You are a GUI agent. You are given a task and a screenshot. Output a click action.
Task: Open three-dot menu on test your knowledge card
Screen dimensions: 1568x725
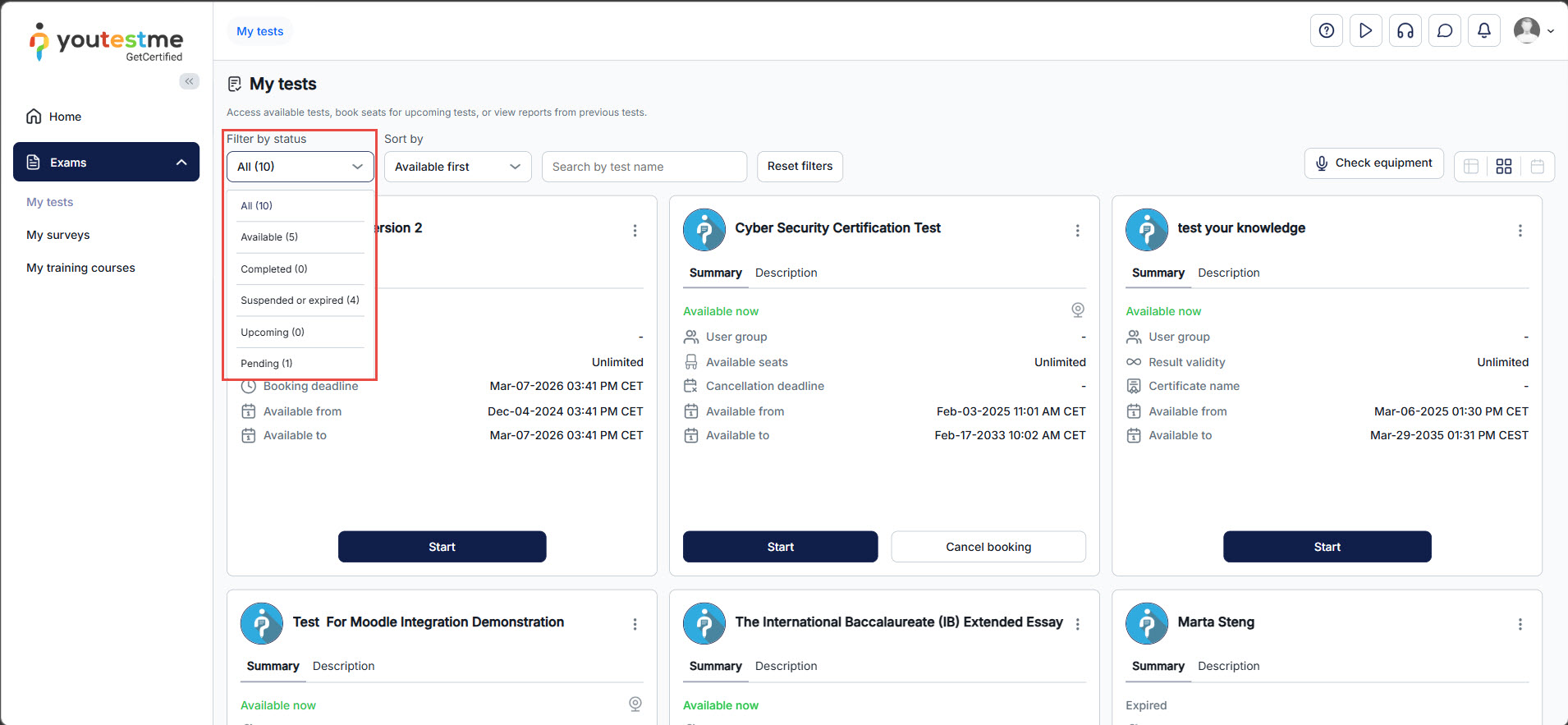[x=1520, y=231]
